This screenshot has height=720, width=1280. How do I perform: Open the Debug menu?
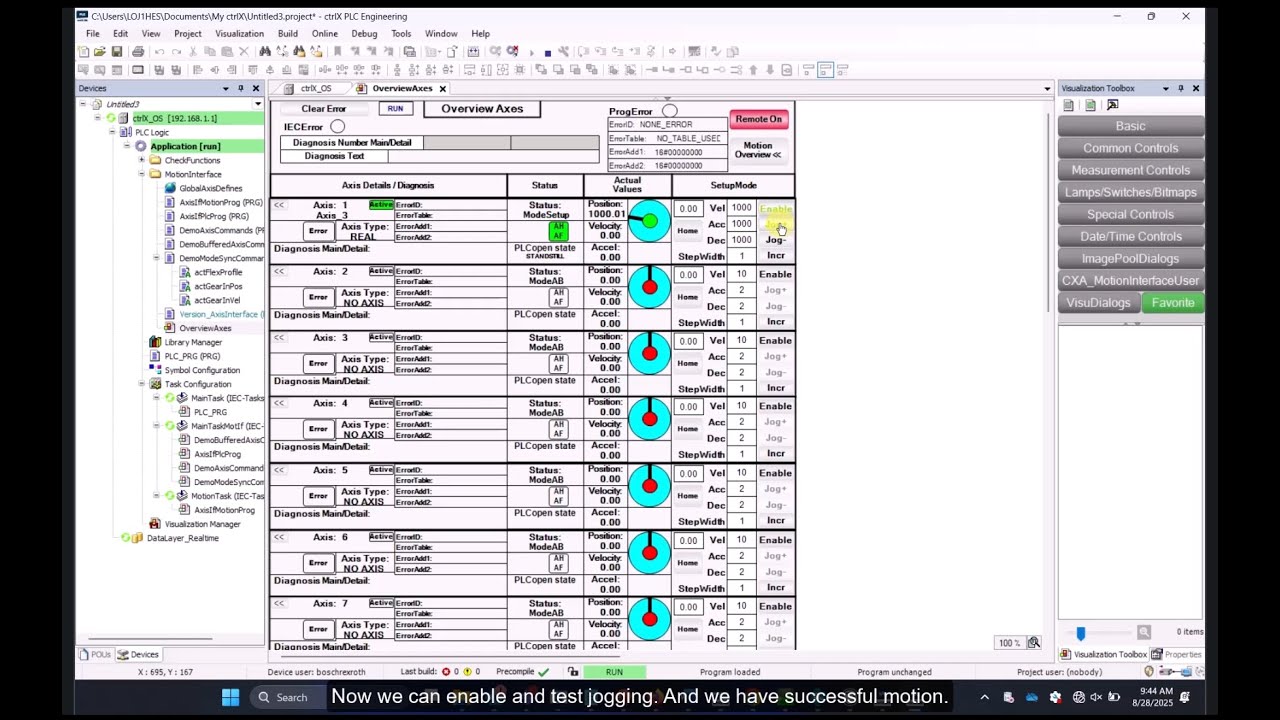click(364, 34)
